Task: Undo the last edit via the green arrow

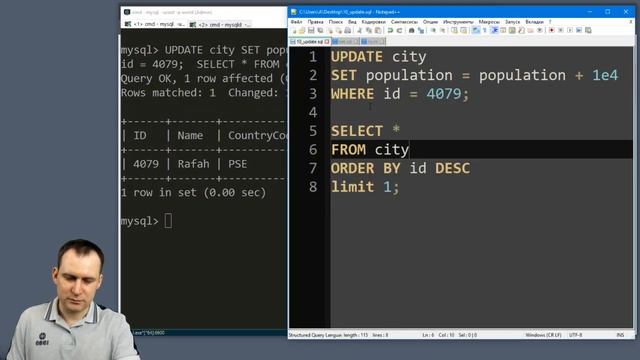Action: [390, 30]
